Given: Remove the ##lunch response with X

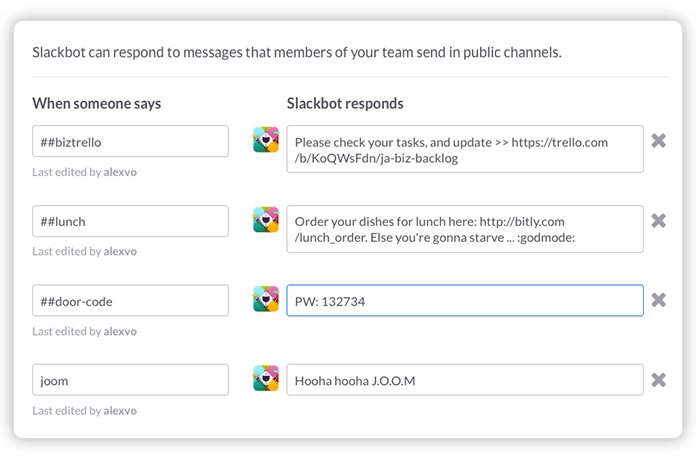Looking at the screenshot, I should [658, 221].
